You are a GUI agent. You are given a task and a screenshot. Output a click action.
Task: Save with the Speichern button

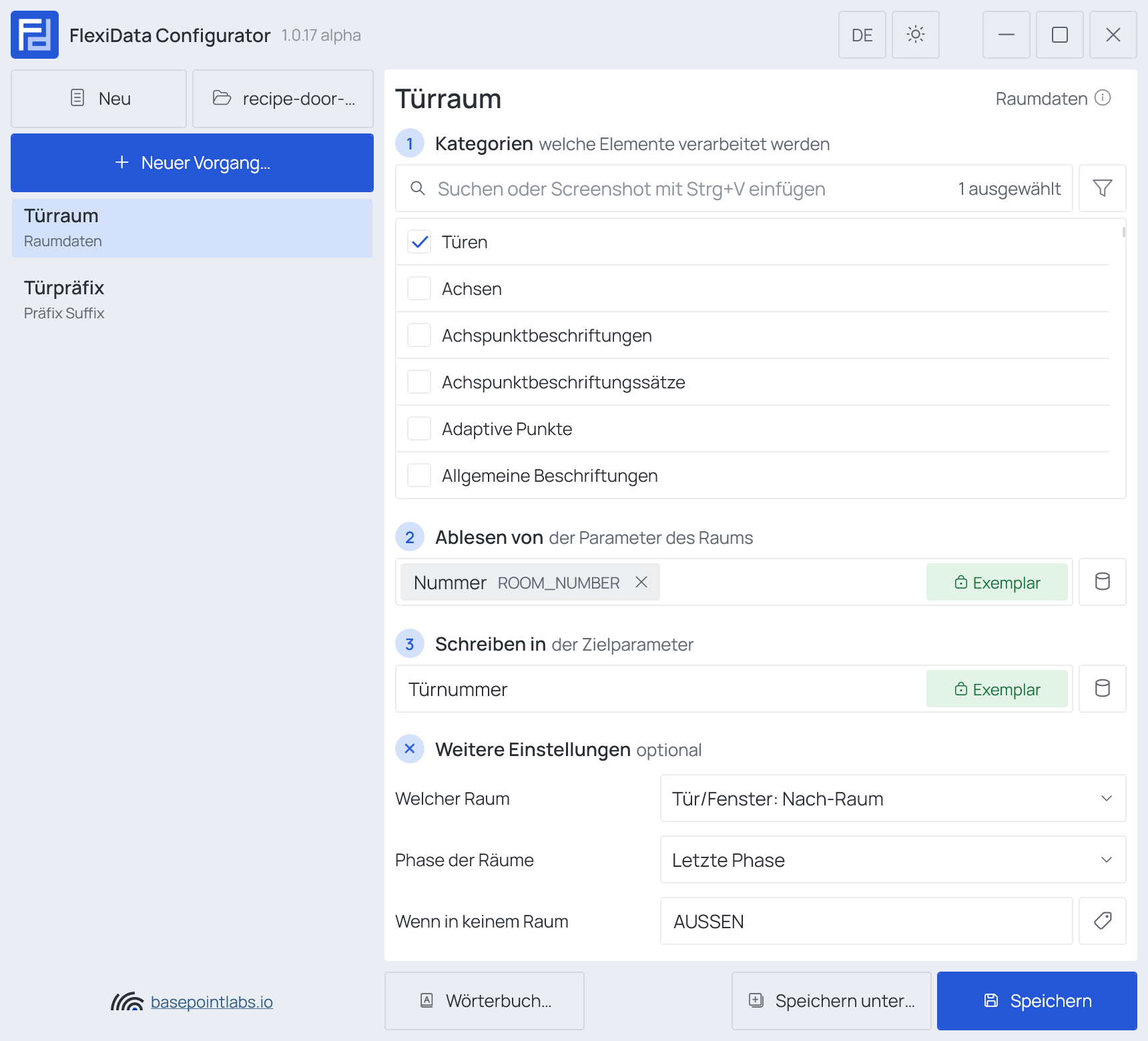coord(1037,1001)
